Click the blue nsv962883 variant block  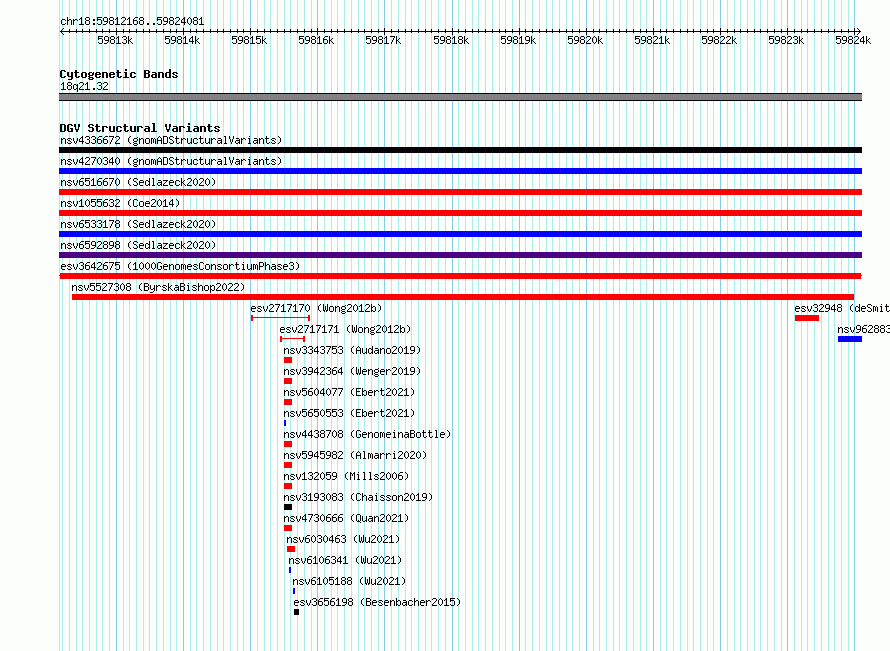850,339
